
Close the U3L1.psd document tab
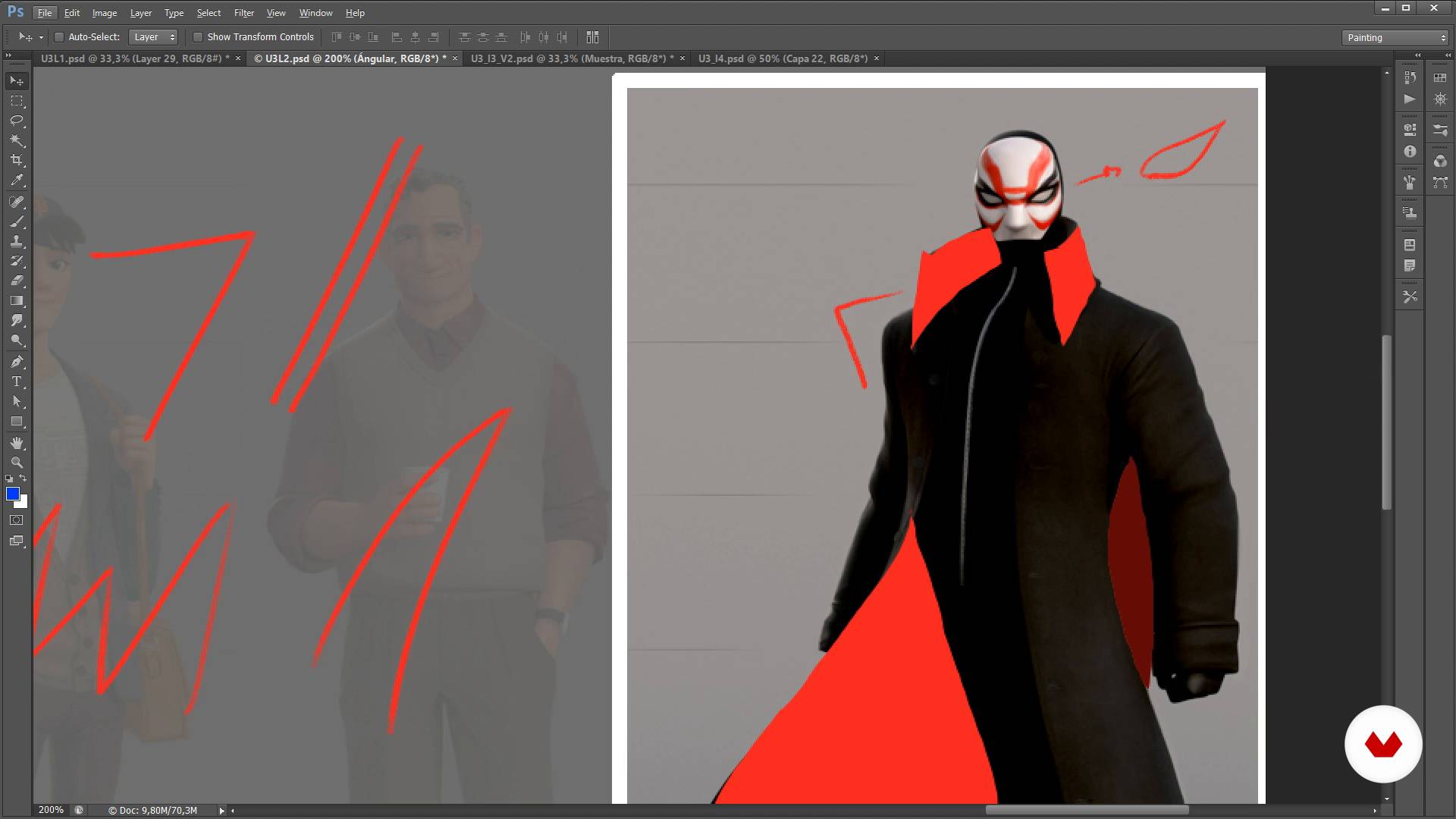tap(238, 58)
